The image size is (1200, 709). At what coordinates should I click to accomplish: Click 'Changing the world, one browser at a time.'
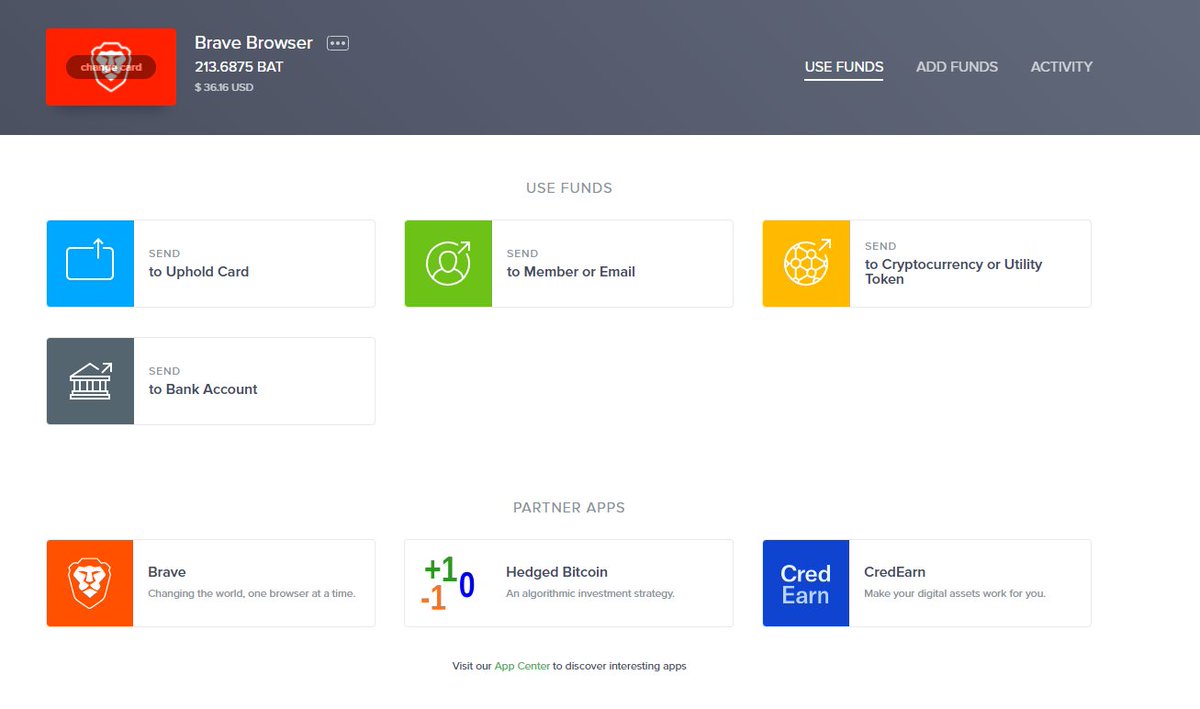(251, 593)
